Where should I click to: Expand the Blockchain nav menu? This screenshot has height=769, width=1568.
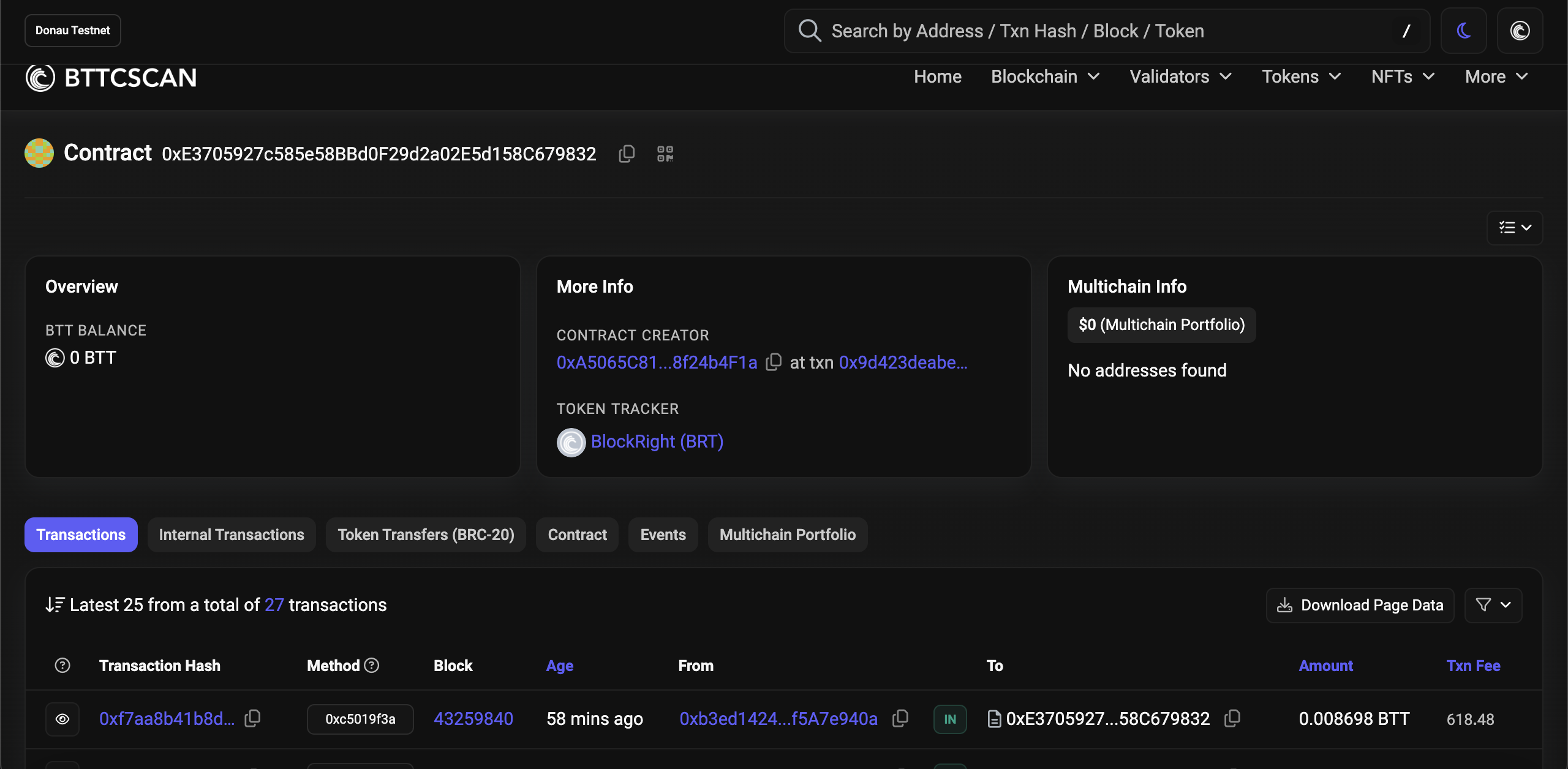pyautogui.click(x=1045, y=77)
